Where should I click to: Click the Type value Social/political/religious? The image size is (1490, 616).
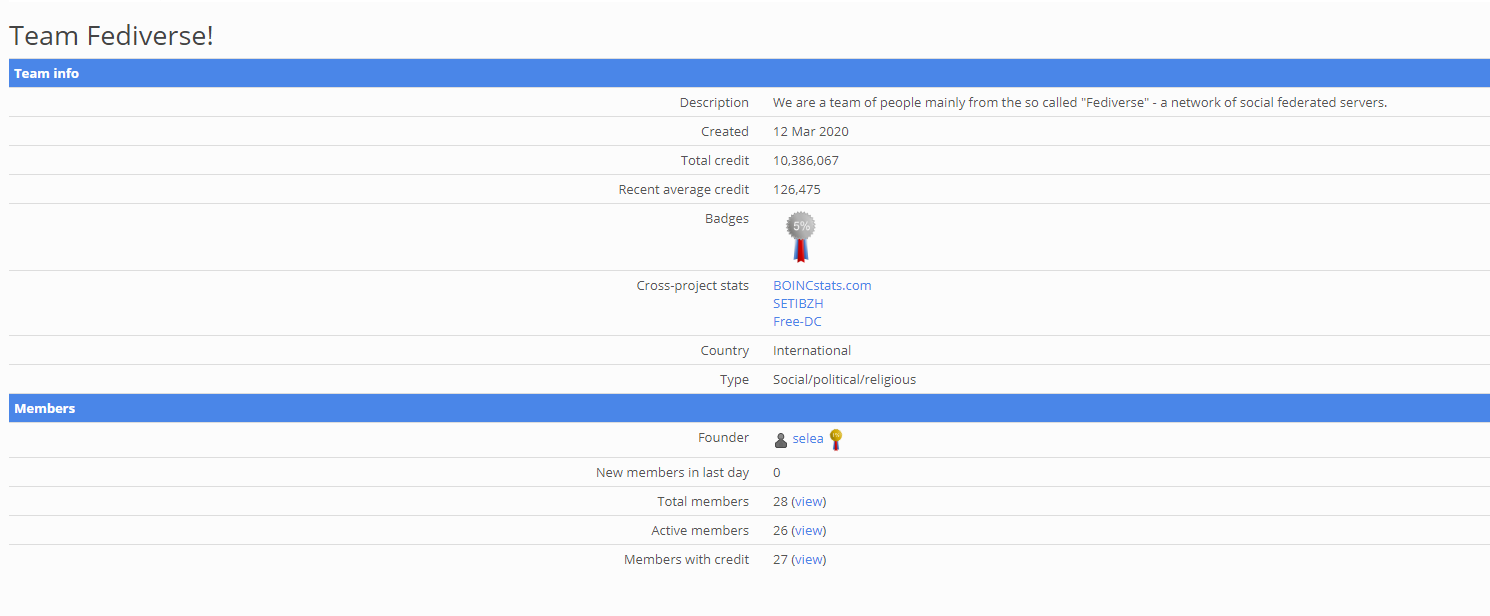(844, 379)
